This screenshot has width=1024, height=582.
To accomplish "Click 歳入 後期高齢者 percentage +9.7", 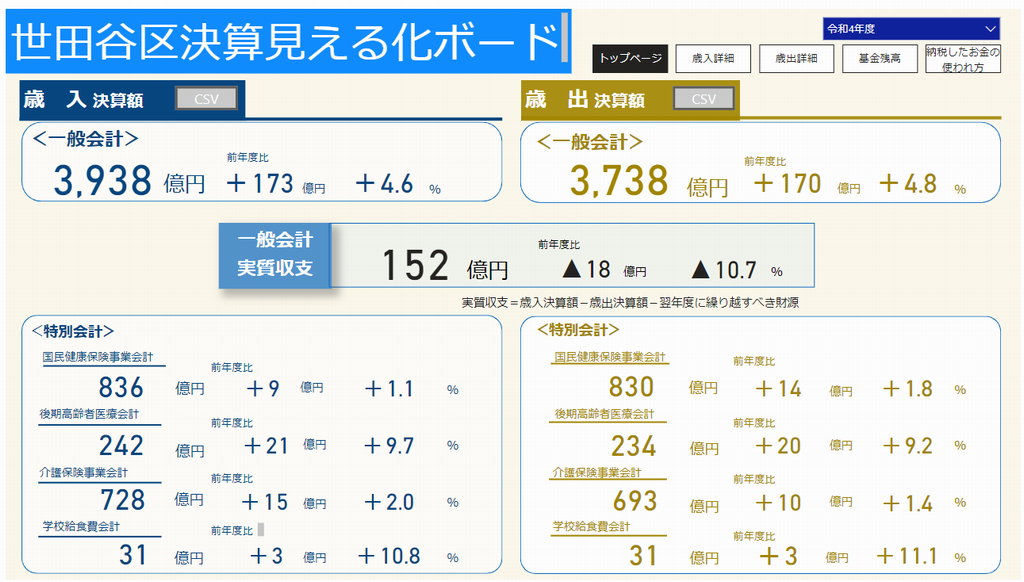I will tap(389, 445).
